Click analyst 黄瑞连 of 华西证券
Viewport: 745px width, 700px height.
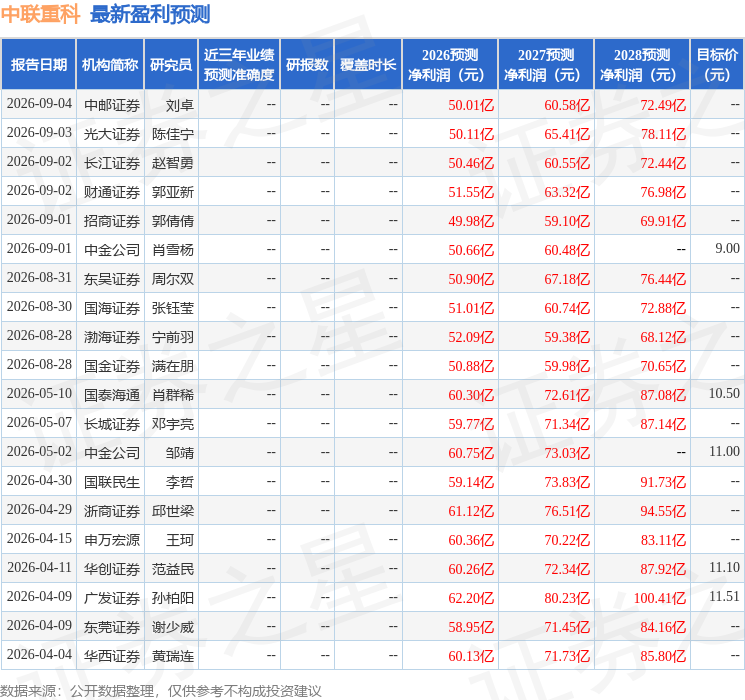point(172,656)
